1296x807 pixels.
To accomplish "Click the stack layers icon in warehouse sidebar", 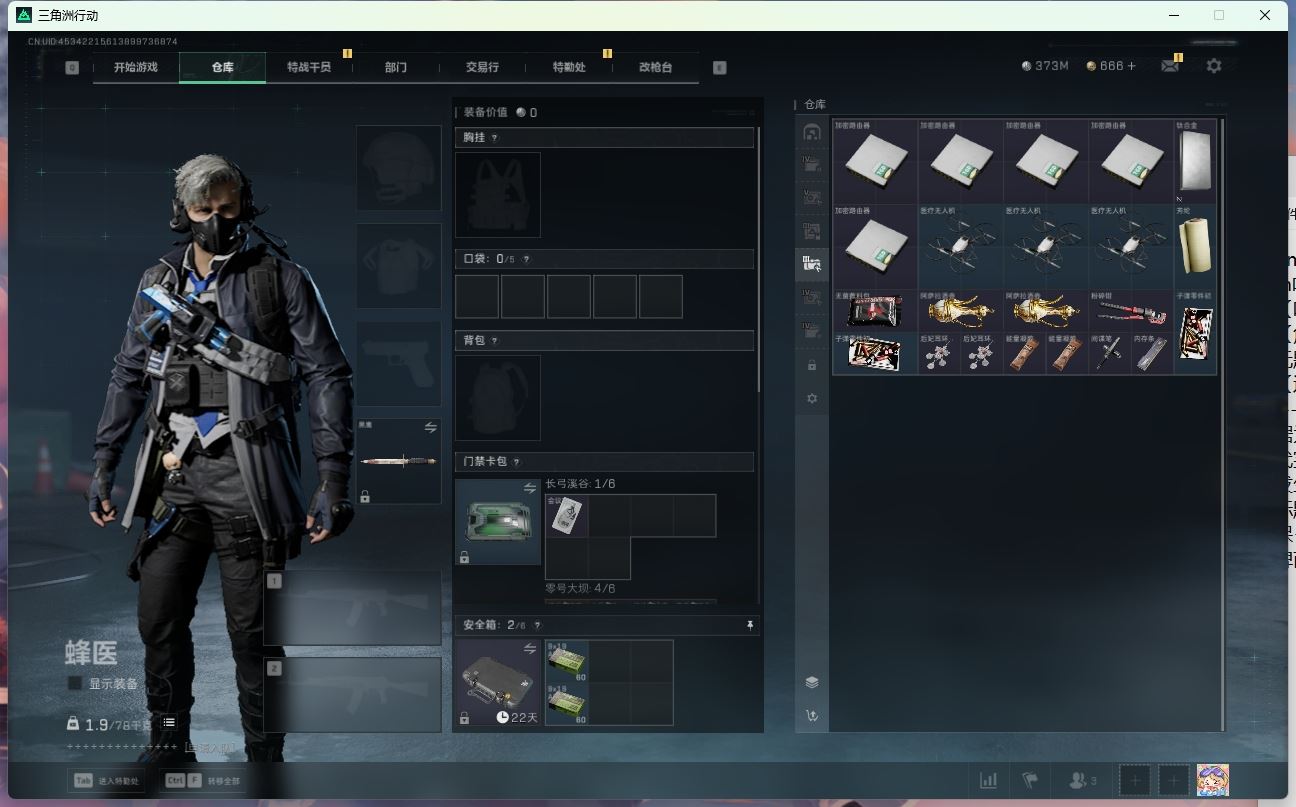I will (x=812, y=682).
